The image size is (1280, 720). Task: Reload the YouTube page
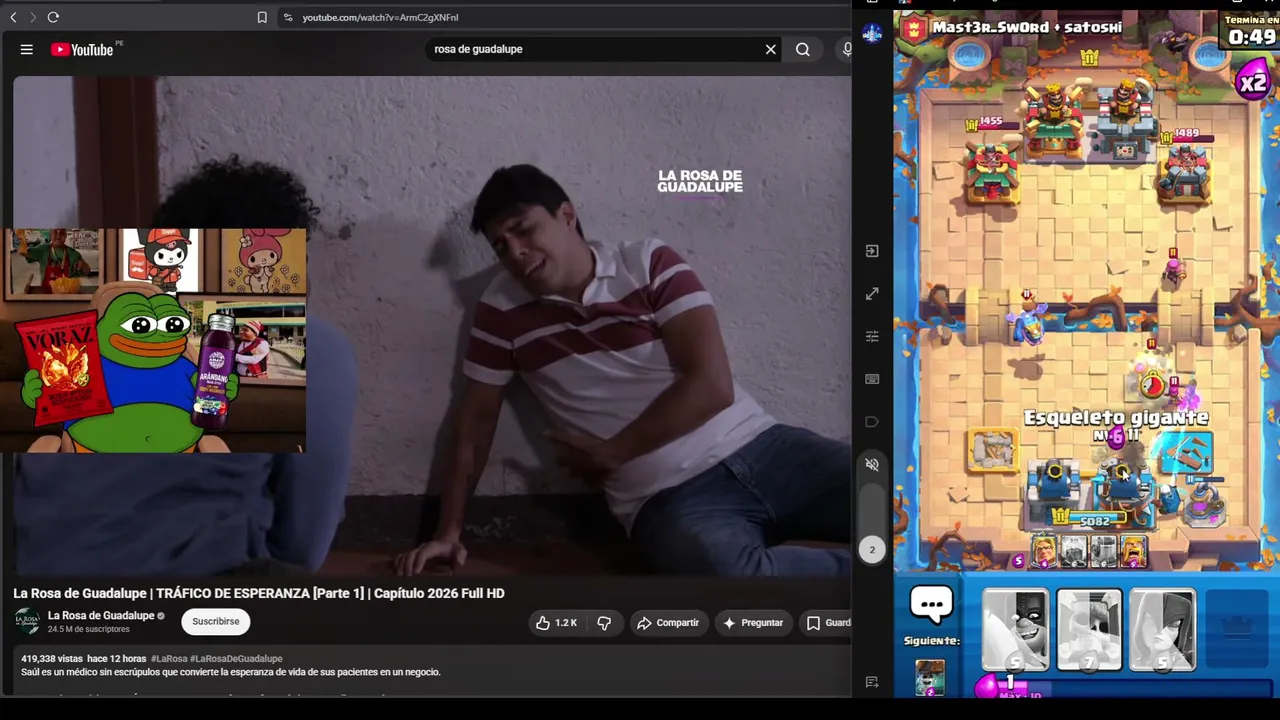point(53,17)
